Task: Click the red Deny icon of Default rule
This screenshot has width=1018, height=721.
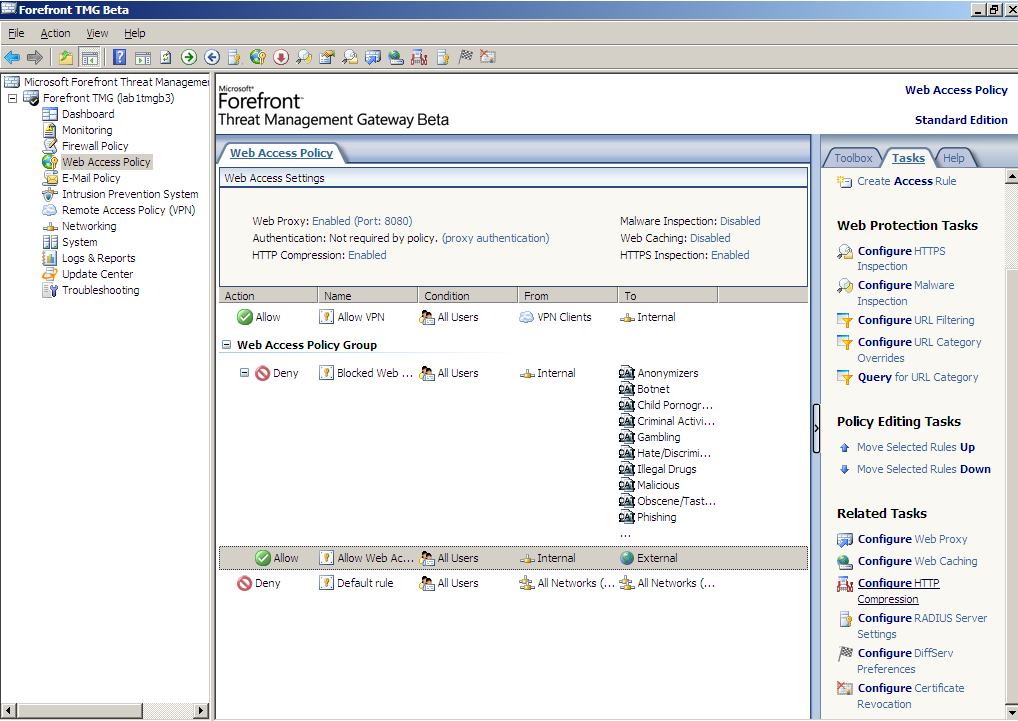Action: [x=244, y=583]
